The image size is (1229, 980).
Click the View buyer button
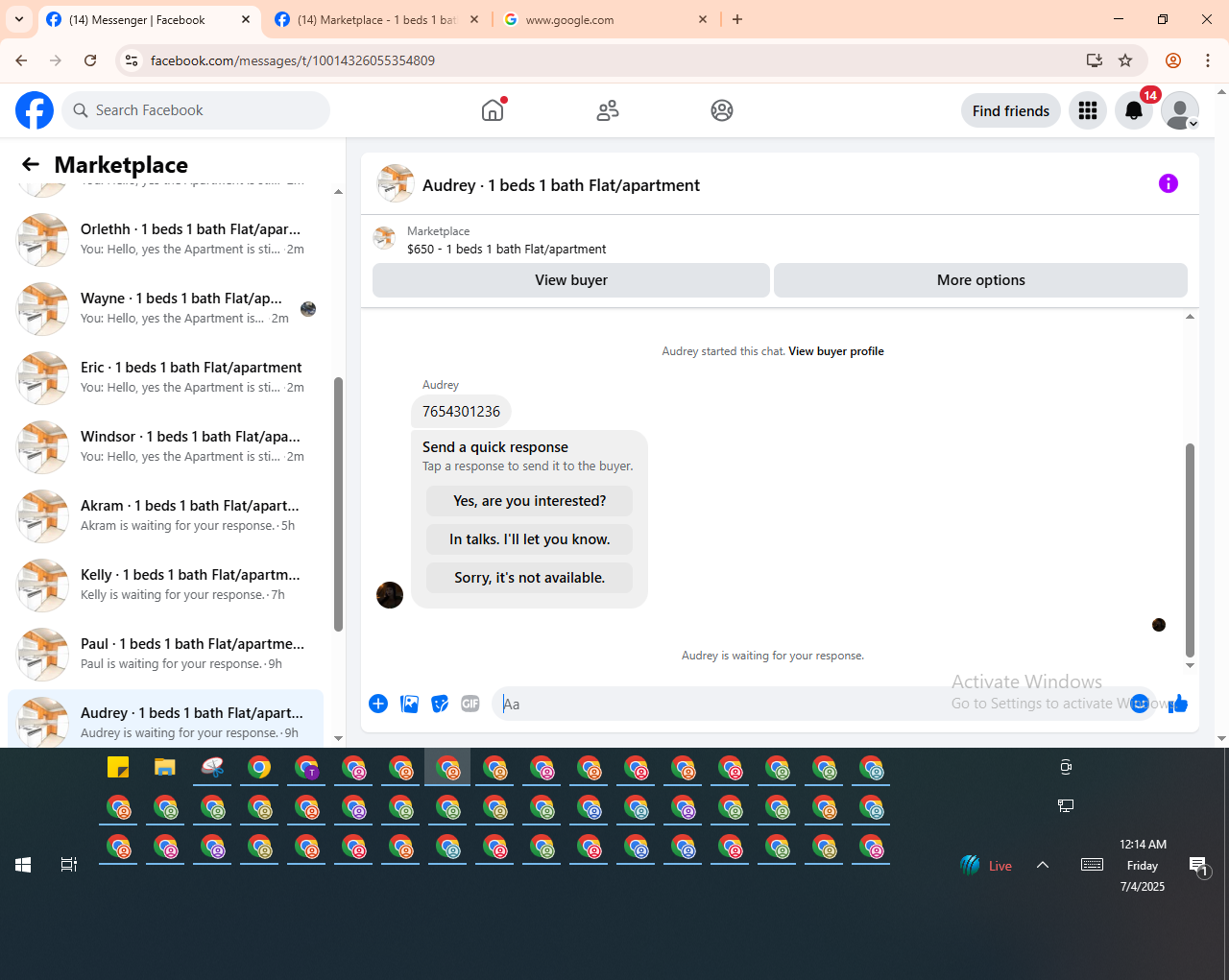(x=571, y=280)
